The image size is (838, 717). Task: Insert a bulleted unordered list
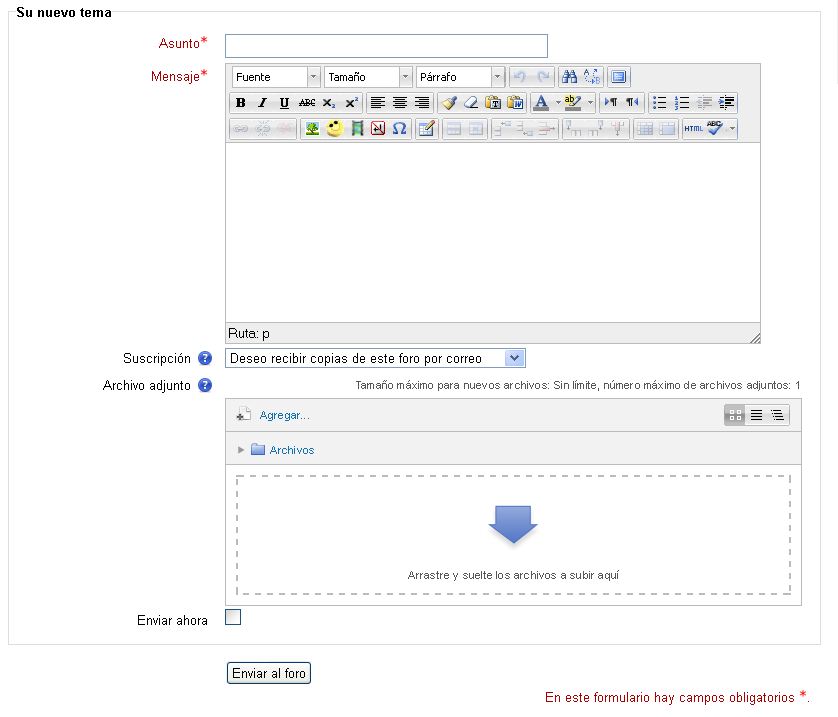tap(659, 103)
